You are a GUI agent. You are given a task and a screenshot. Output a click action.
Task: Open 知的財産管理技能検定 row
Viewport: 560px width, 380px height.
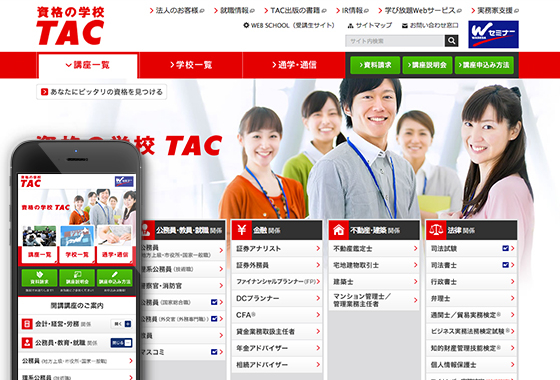point(472,348)
